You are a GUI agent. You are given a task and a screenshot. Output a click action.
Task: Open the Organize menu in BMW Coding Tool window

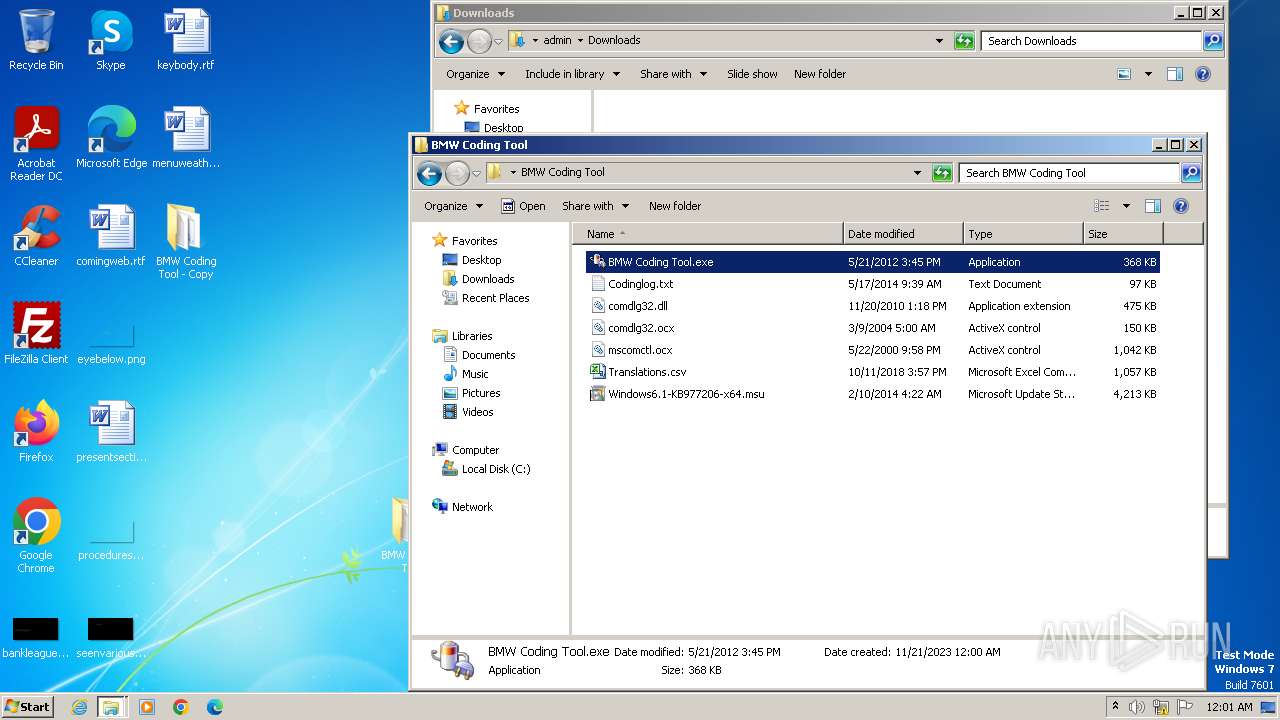pyautogui.click(x=453, y=206)
